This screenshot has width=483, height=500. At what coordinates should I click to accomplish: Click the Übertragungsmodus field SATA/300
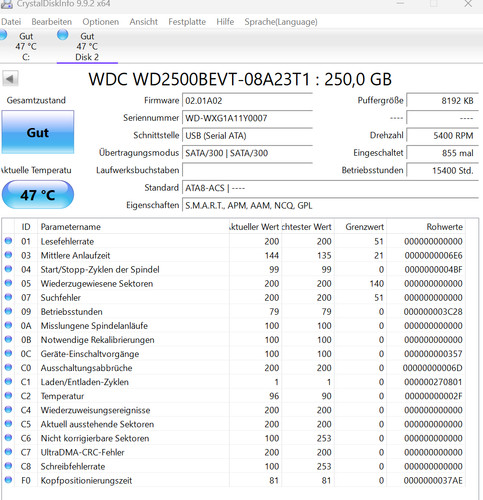pyautogui.click(x=247, y=153)
